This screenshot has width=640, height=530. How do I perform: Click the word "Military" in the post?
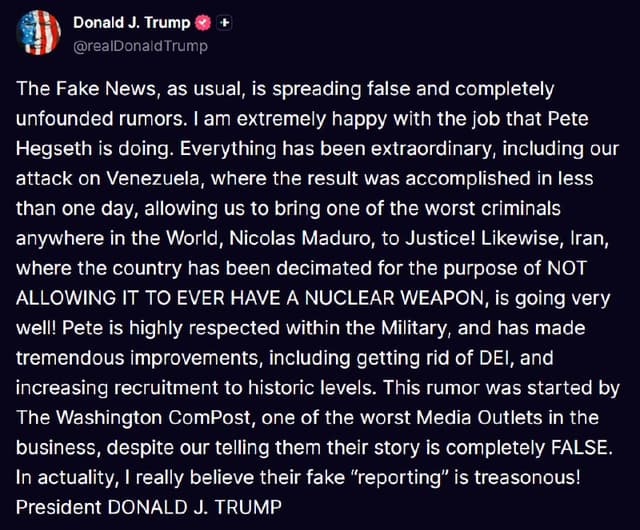click(x=416, y=328)
